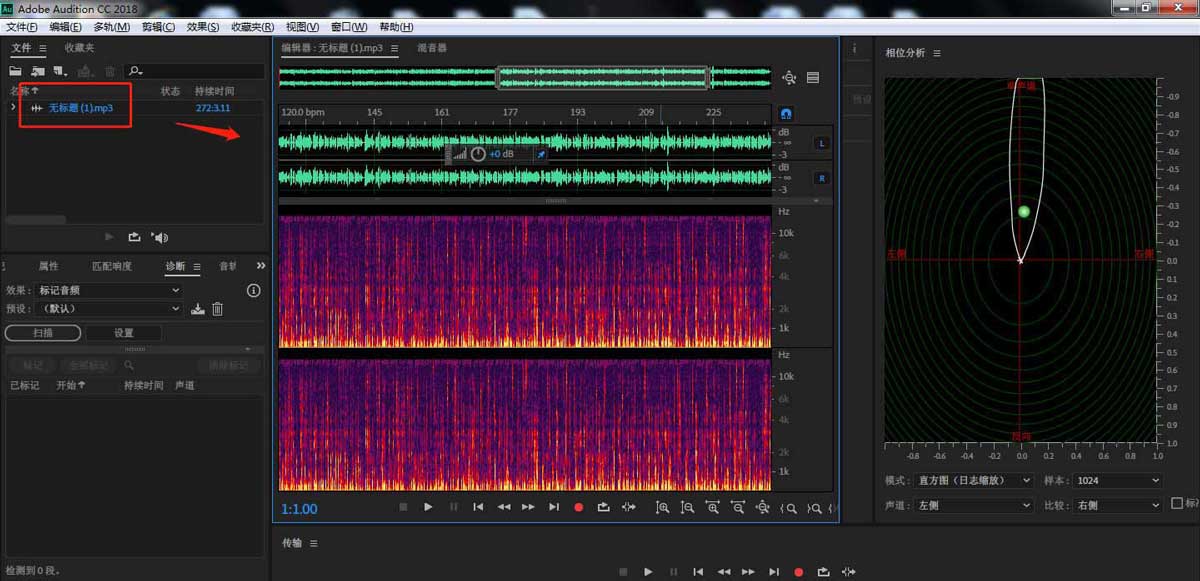
Task: Click the 设置 button
Action: click(123, 333)
